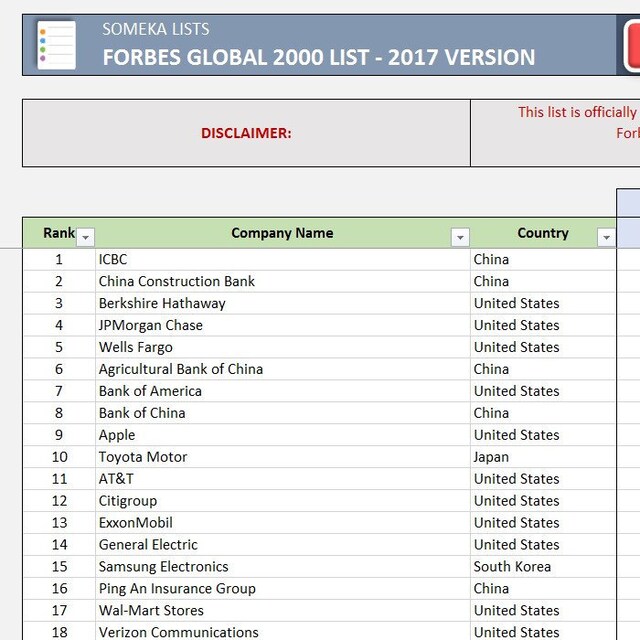Viewport: 640px width, 640px height.
Task: Select the Bank of America cell
Action: pyautogui.click(x=282, y=391)
